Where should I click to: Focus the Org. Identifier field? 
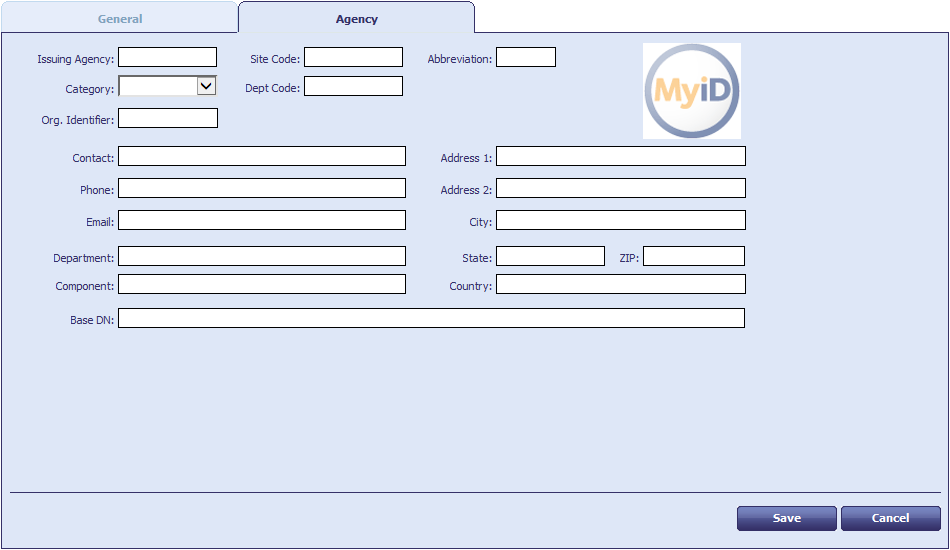click(168, 118)
